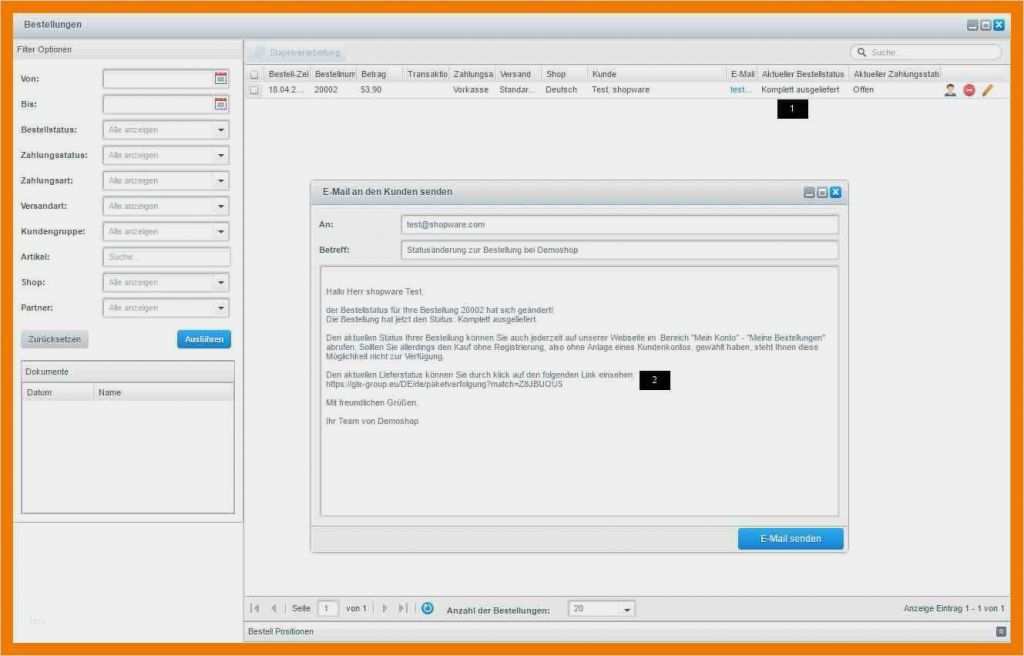This screenshot has height=656, width=1024.
Task: Tick the checkbox for order 20002 row
Action: (254, 90)
